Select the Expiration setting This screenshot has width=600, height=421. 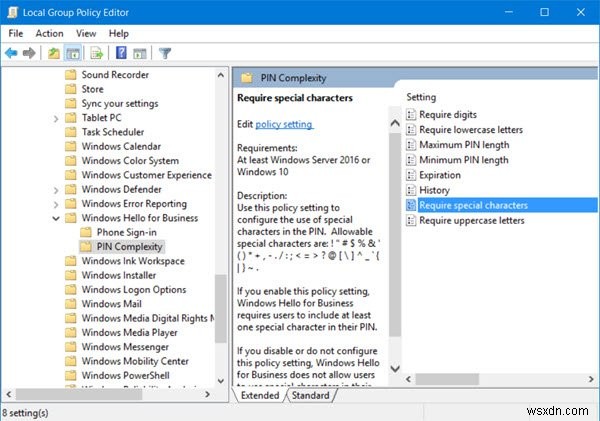pos(440,175)
